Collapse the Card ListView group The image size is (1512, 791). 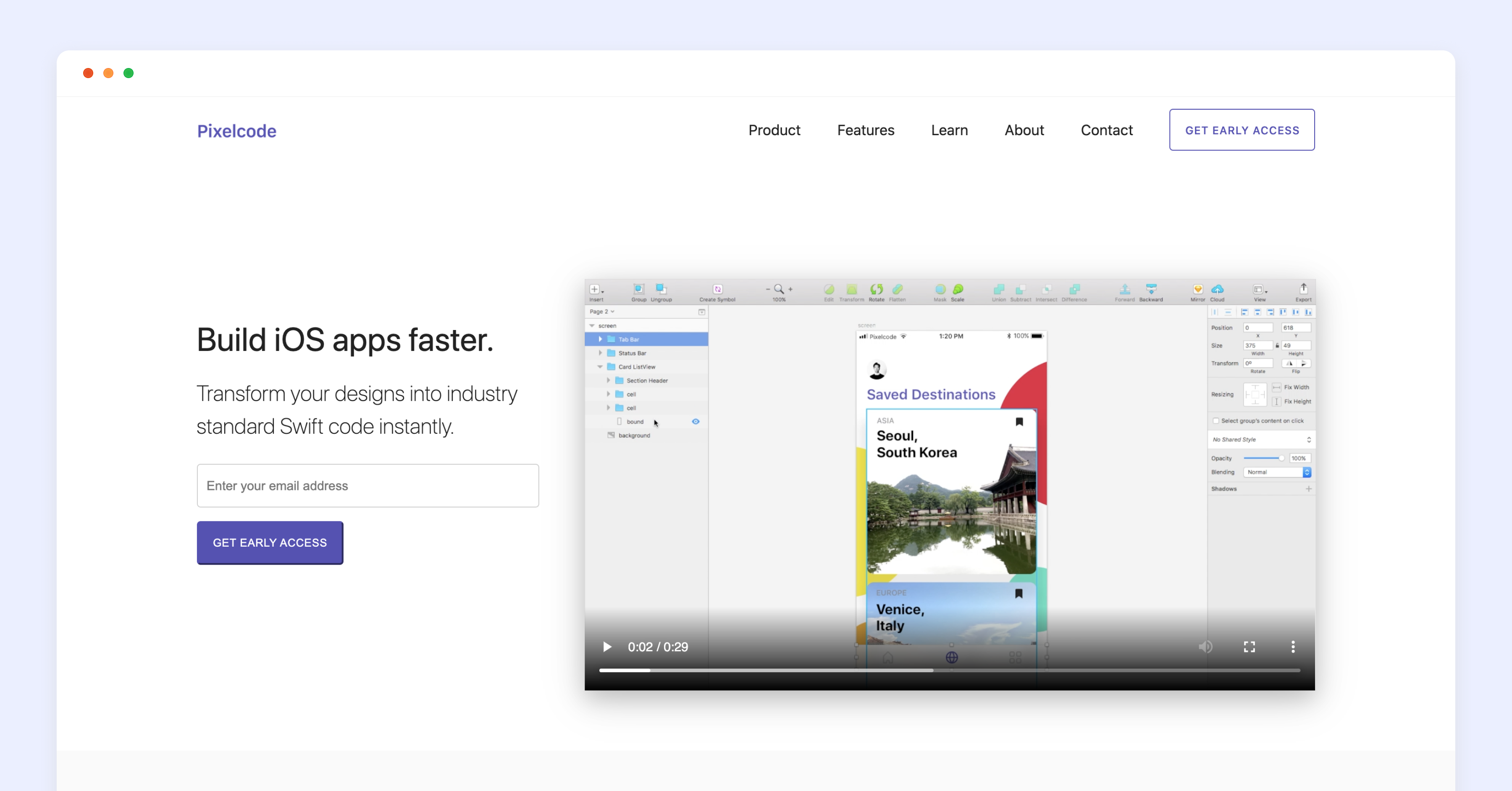click(600, 367)
